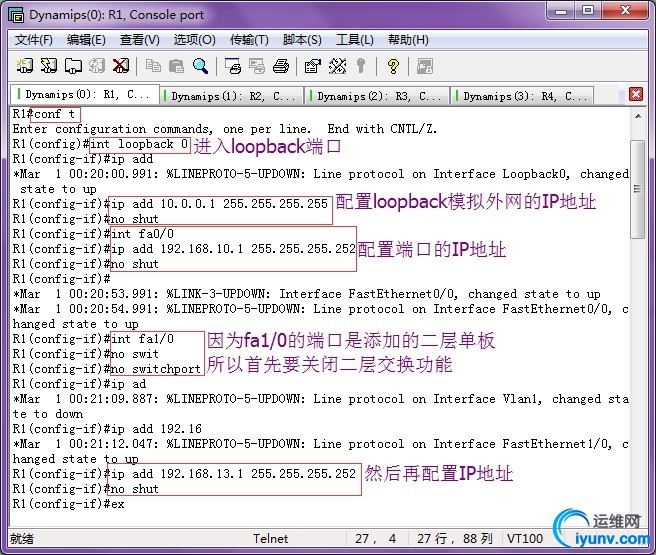Click the scrollbar up arrow

click(638, 116)
